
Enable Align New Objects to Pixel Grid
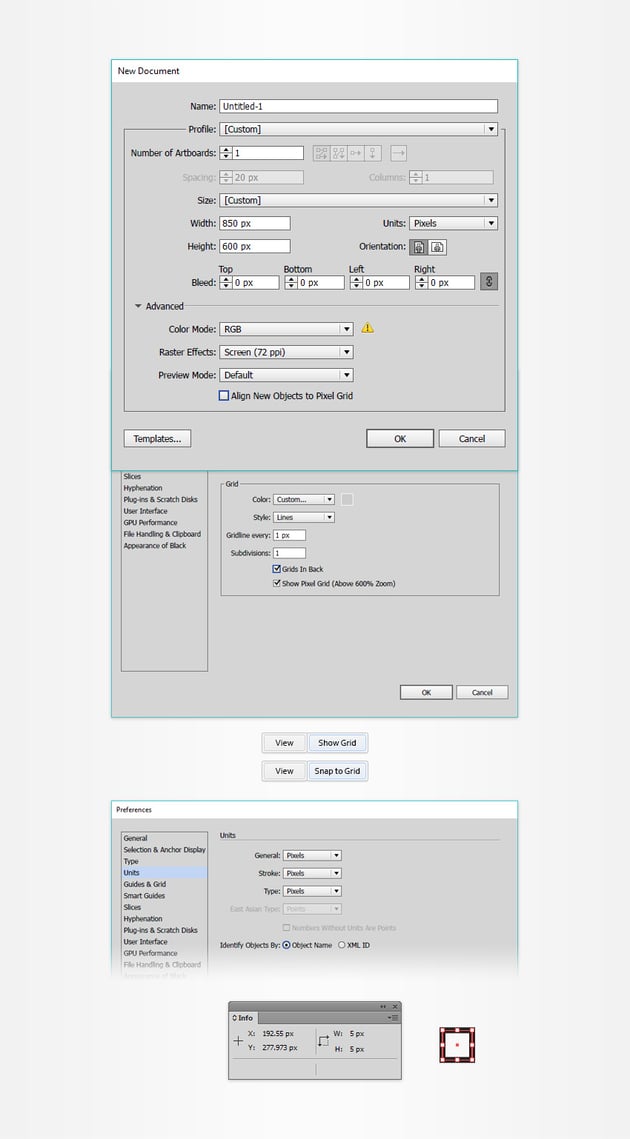(224, 396)
